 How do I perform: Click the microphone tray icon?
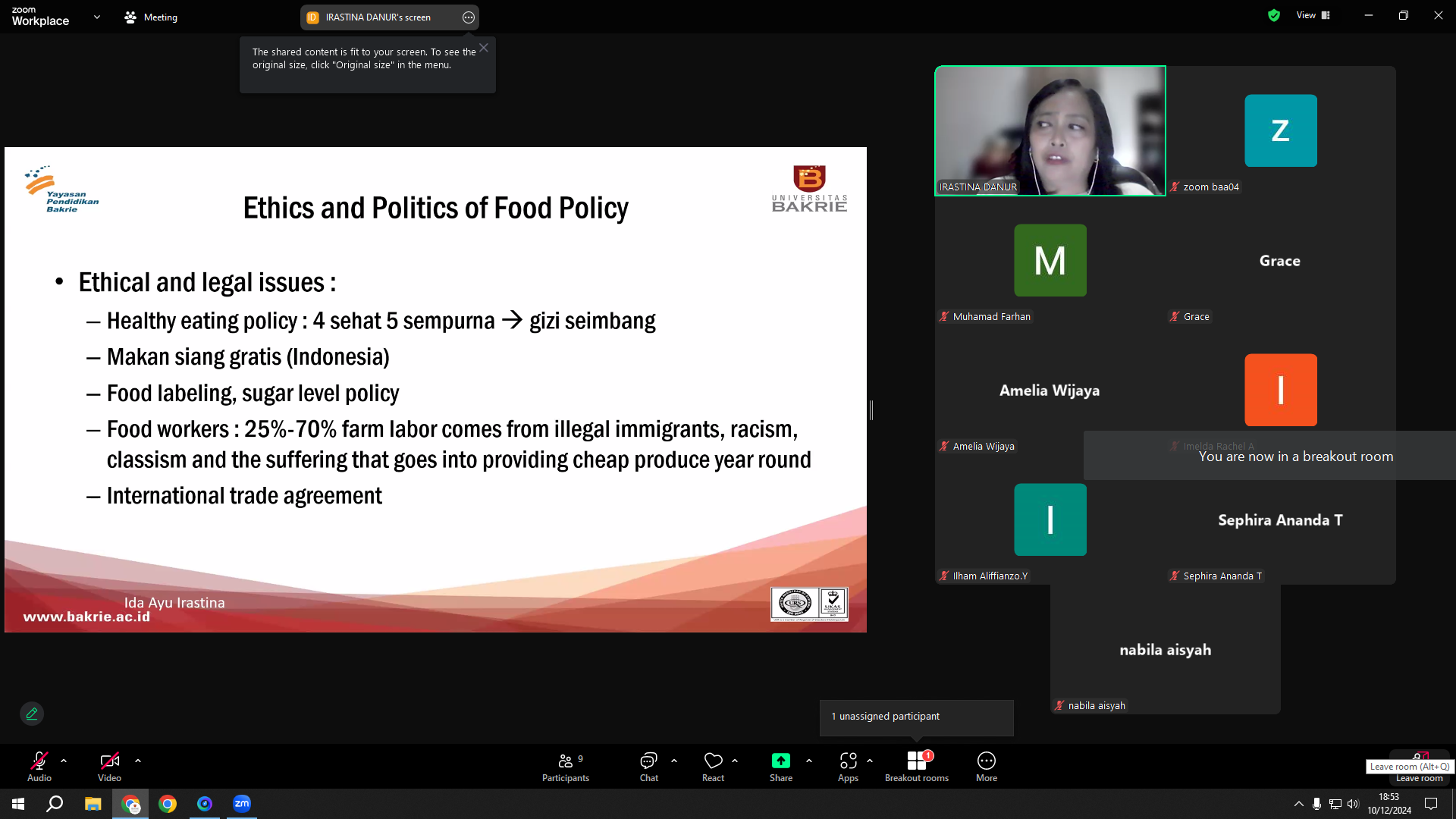1316,804
